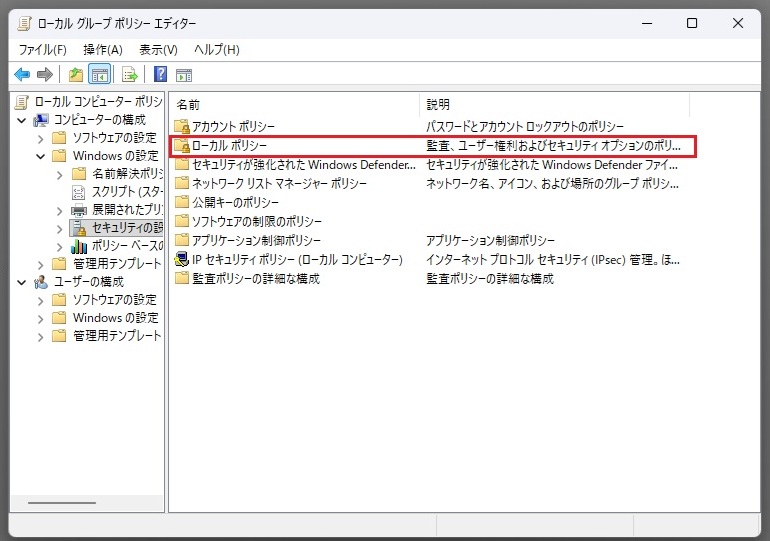Screen dimensions: 770x541
Task: Click the left pane horizontal scrollbar
Action: [x=62, y=503]
